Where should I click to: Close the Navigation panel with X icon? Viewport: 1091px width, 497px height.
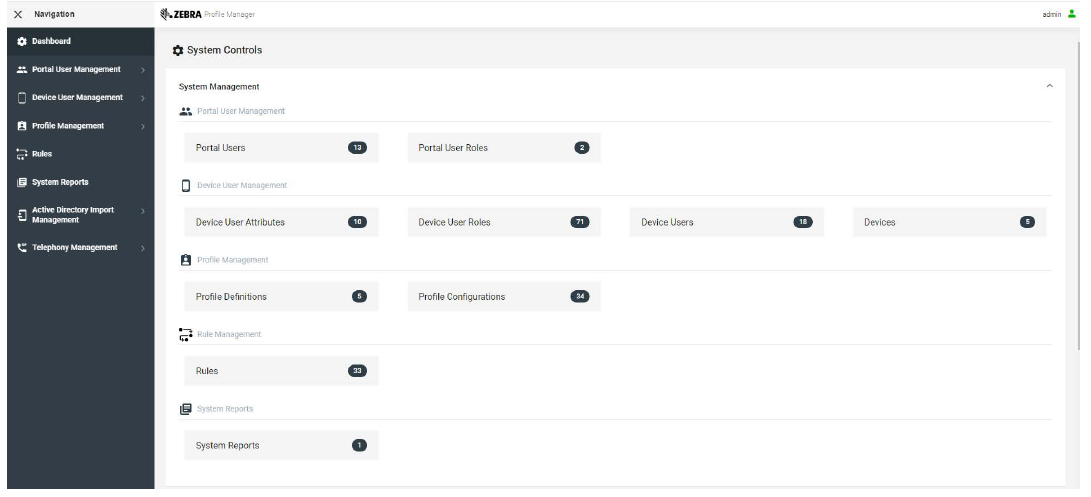pos(18,14)
